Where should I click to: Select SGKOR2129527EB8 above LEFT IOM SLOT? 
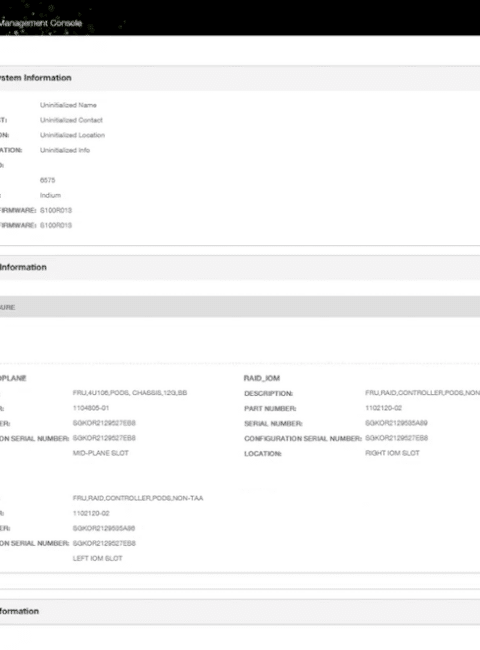[x=104, y=543]
